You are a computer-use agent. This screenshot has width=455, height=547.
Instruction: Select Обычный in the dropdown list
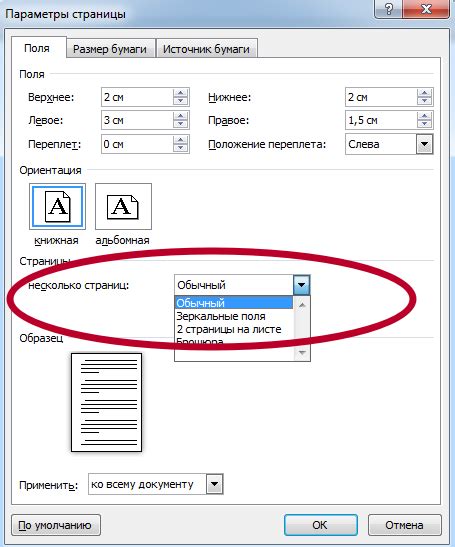234,303
